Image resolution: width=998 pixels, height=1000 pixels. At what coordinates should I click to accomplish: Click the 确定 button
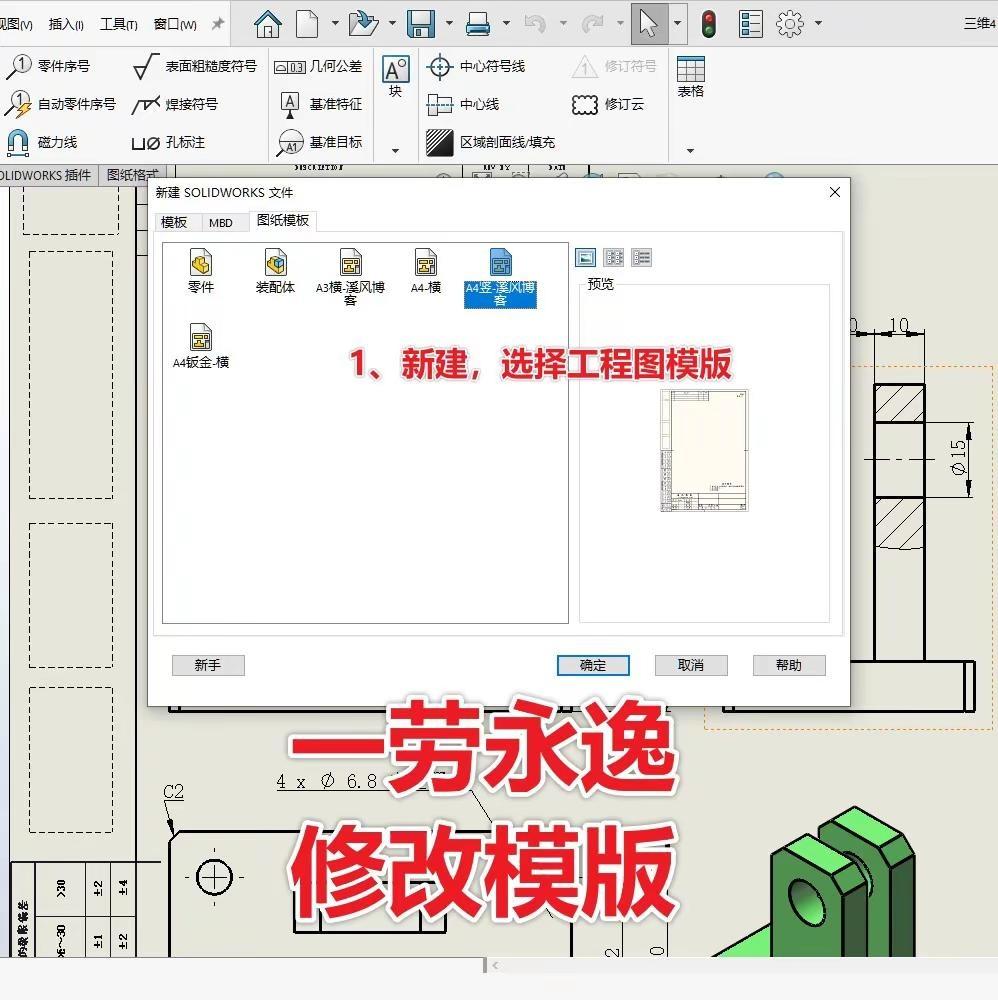pyautogui.click(x=593, y=665)
